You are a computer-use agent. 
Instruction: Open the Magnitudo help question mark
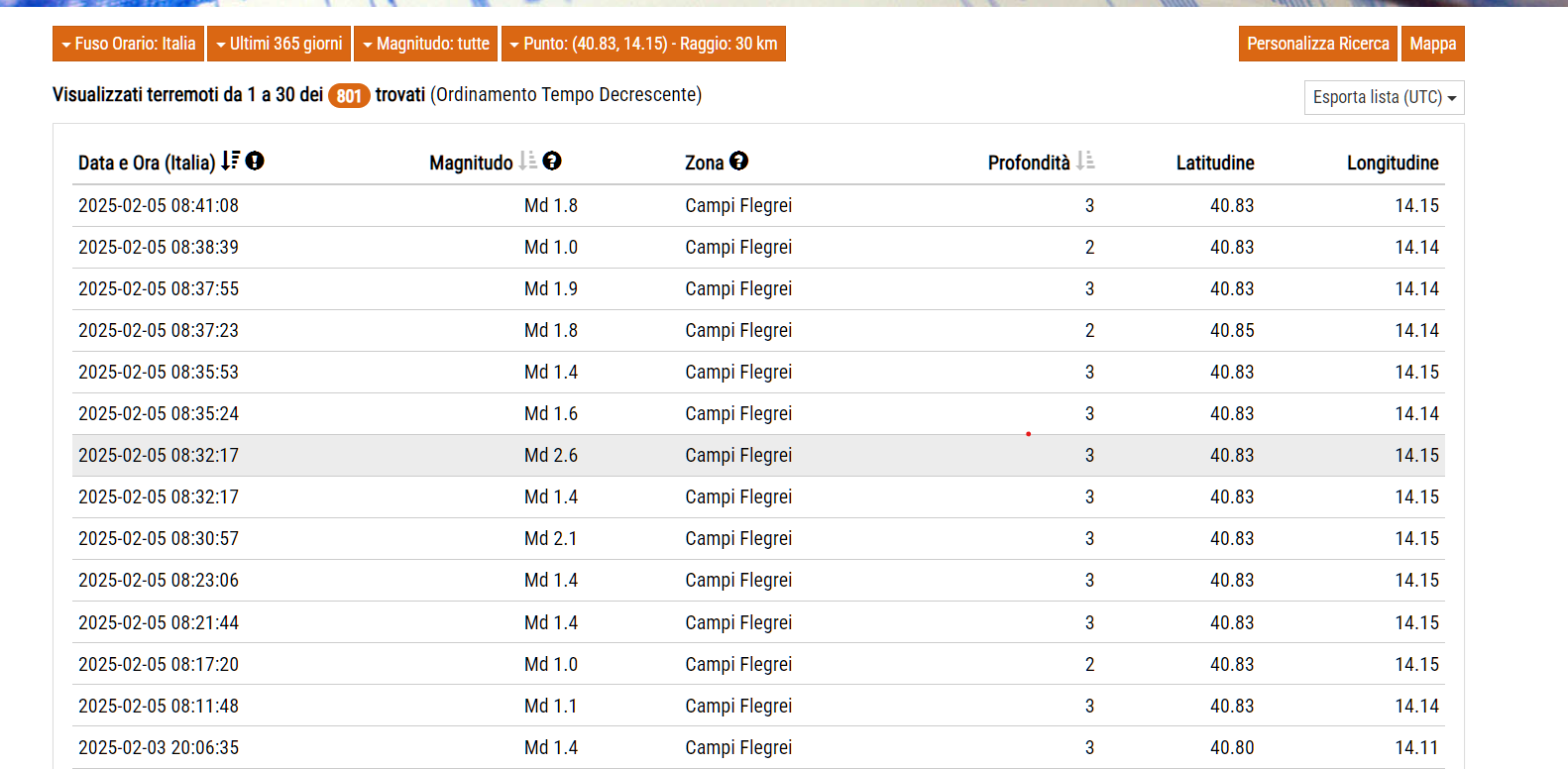(x=552, y=161)
